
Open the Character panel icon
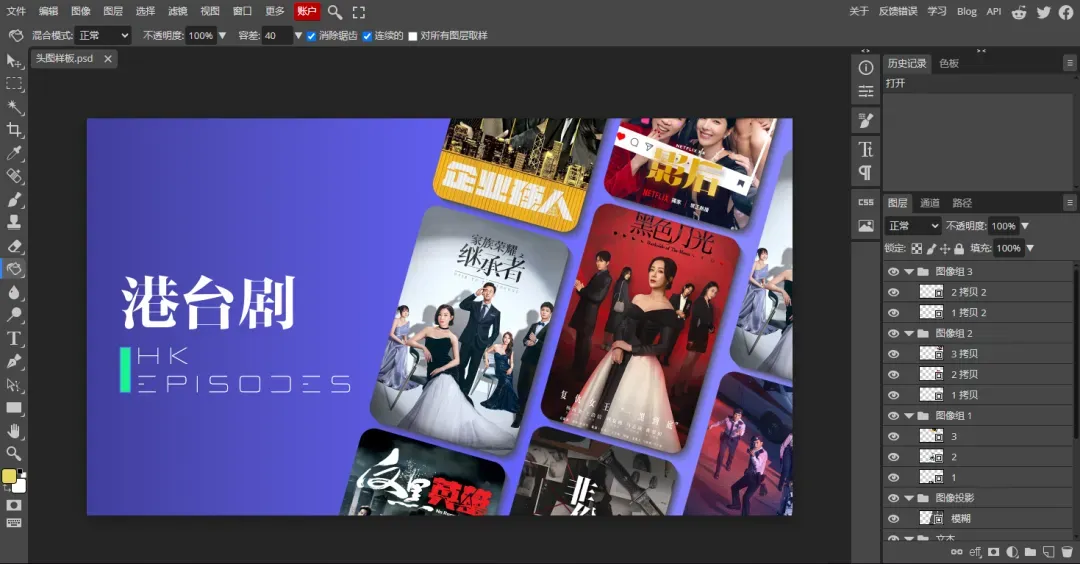coord(866,149)
